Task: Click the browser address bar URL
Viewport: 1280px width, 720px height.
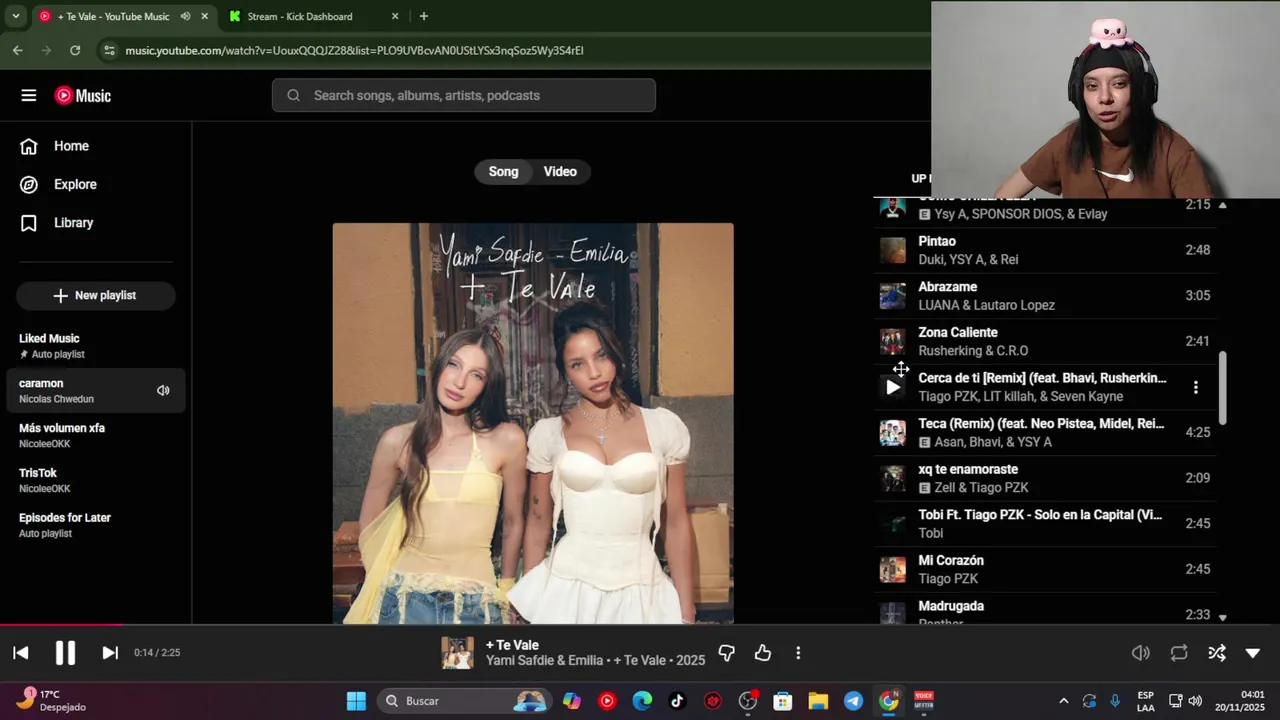Action: coord(355,50)
